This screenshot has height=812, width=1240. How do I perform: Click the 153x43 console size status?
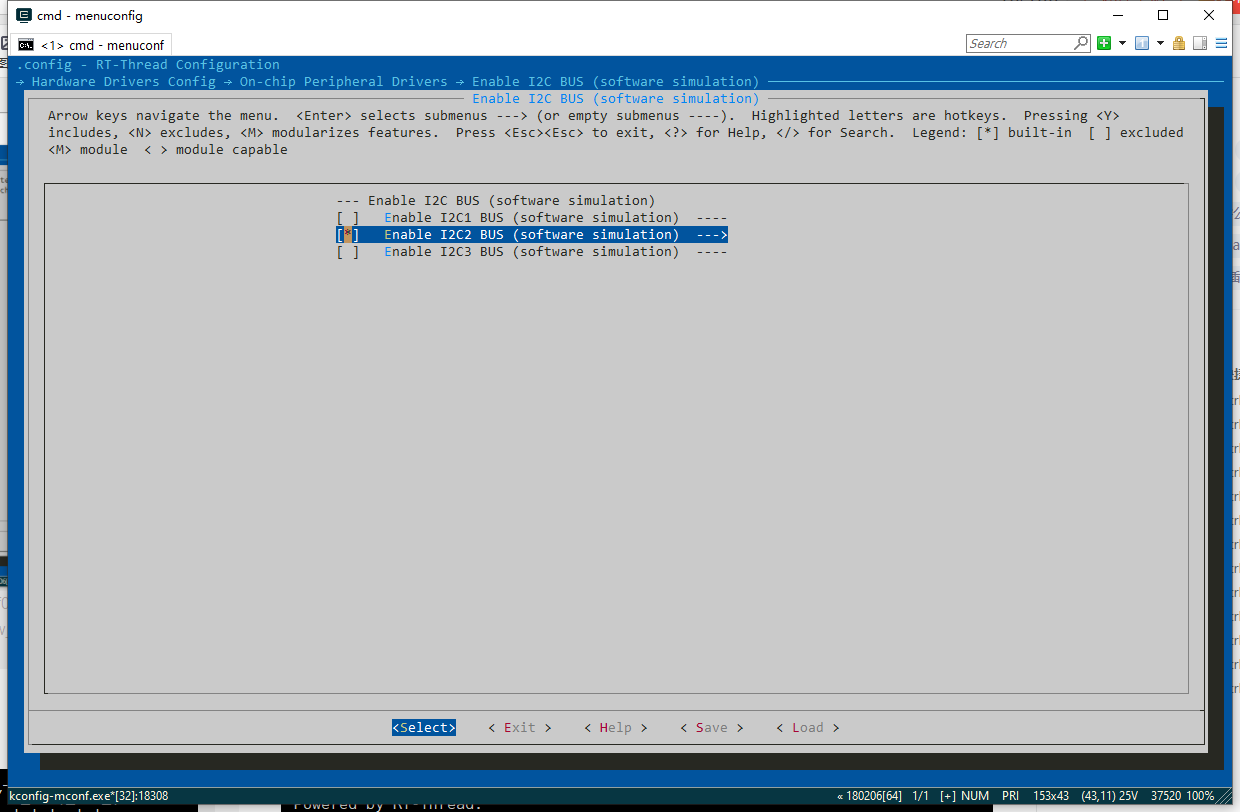[1053, 796]
